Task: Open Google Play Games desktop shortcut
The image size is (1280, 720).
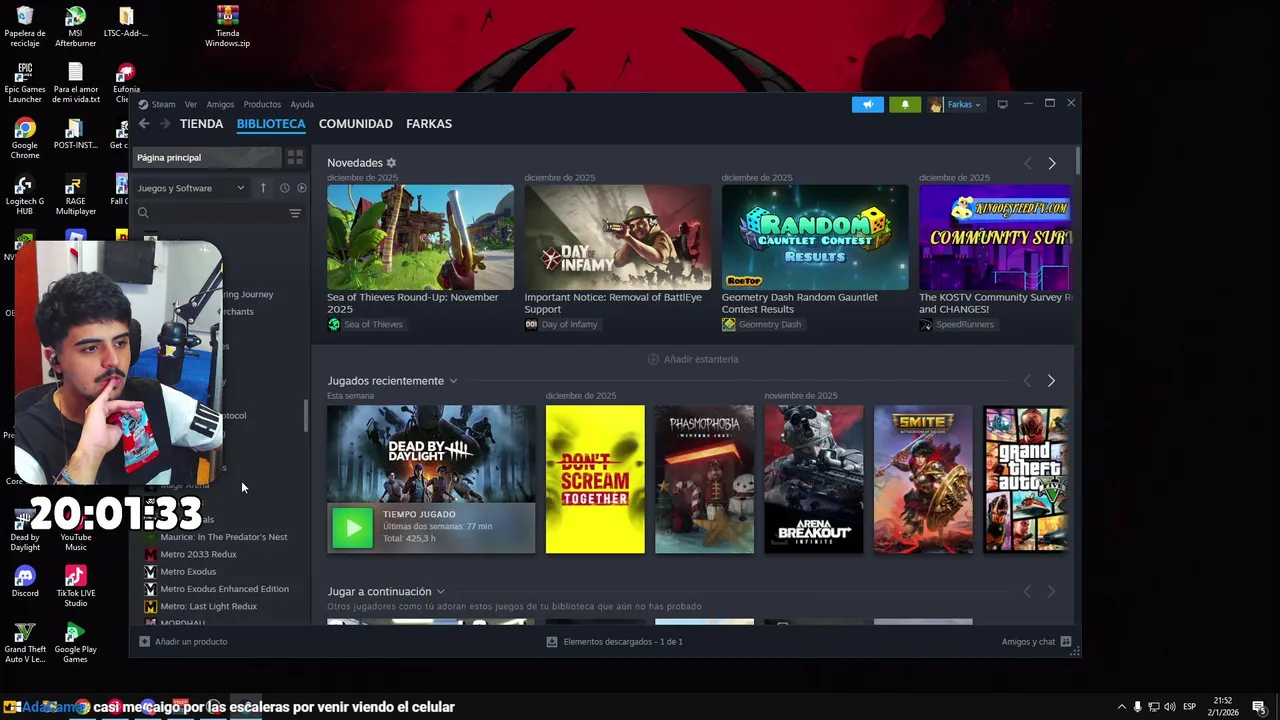Action: (x=75, y=642)
